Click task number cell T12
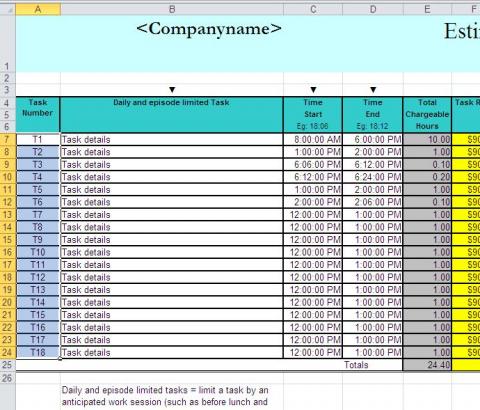The height and width of the screenshot is (410, 480). click(x=38, y=277)
